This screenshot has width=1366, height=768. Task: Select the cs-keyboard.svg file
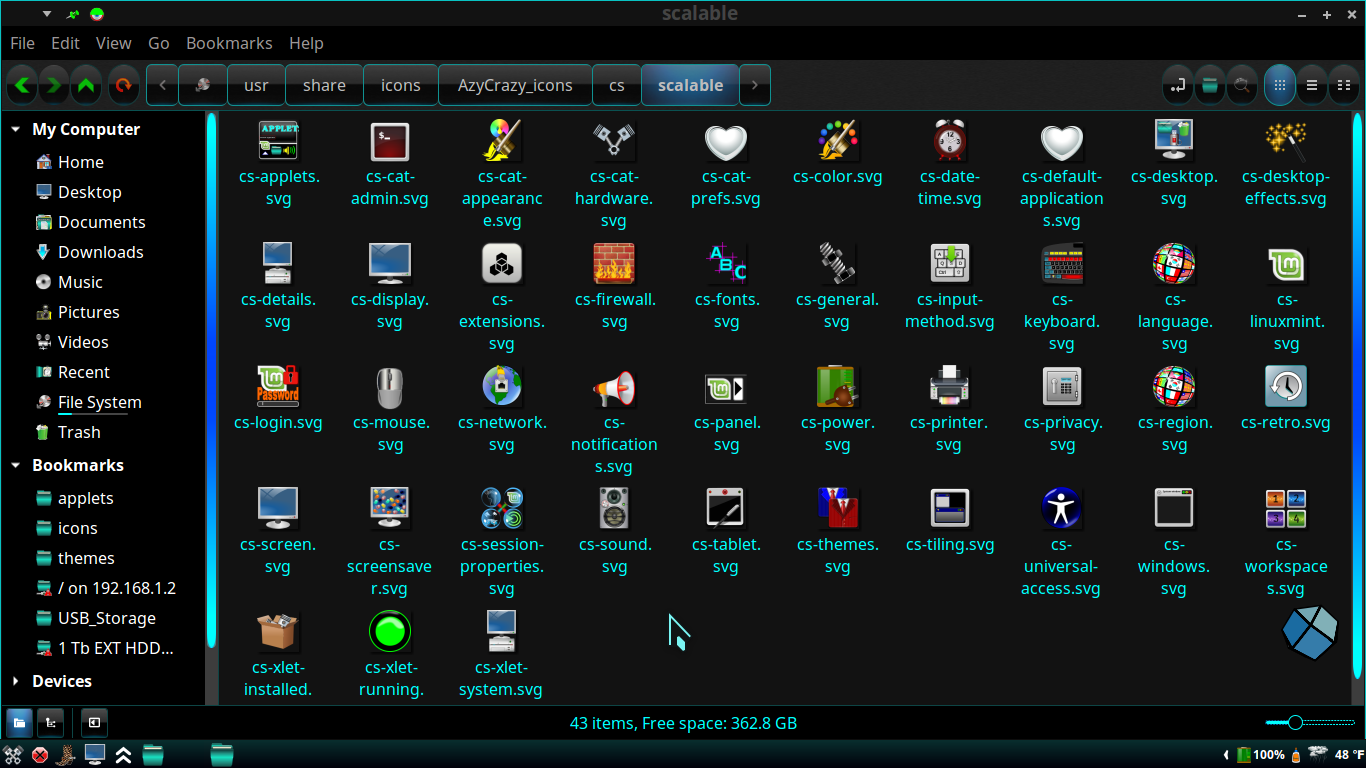(1062, 298)
